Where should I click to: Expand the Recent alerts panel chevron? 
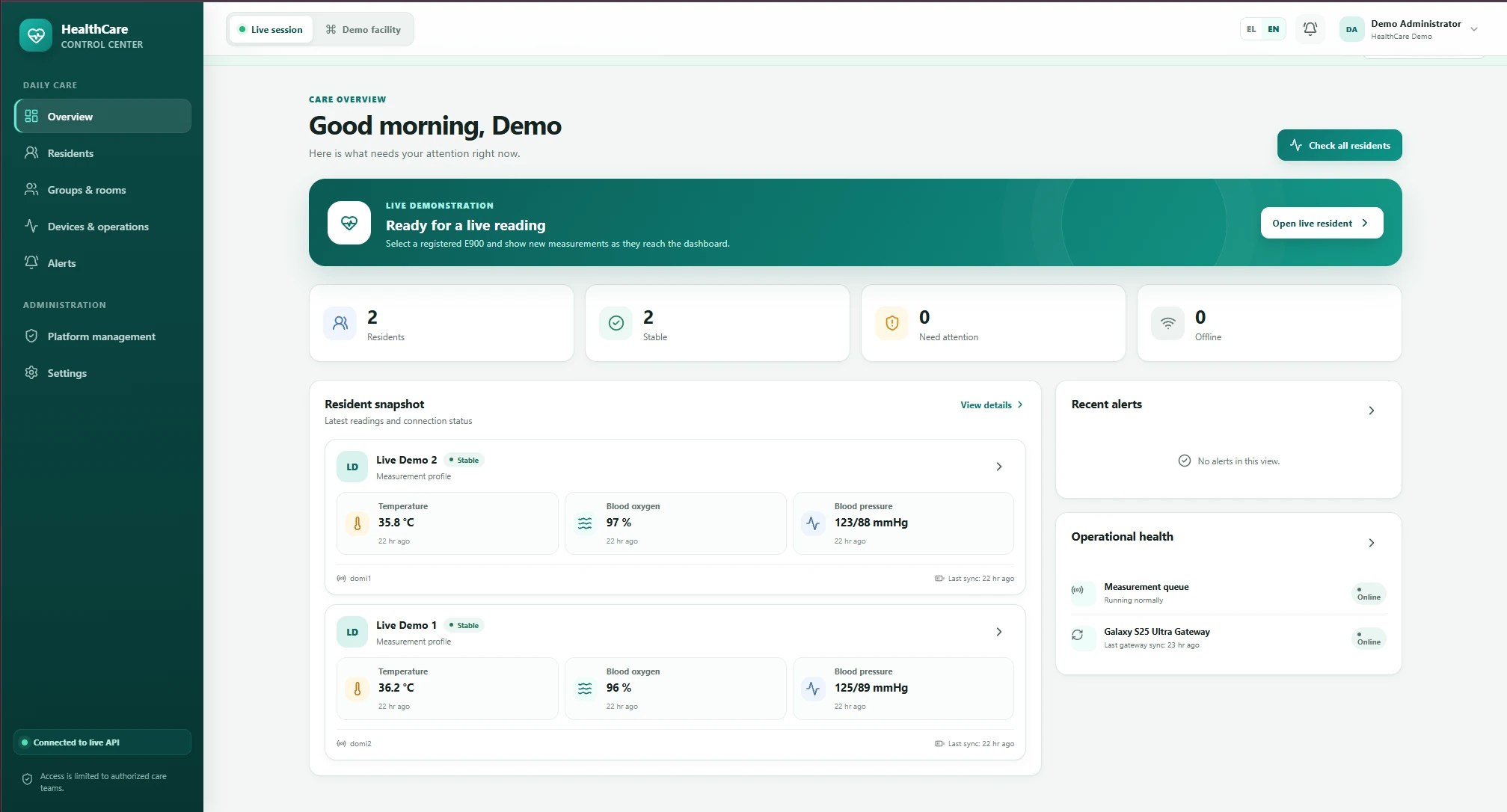(1372, 410)
